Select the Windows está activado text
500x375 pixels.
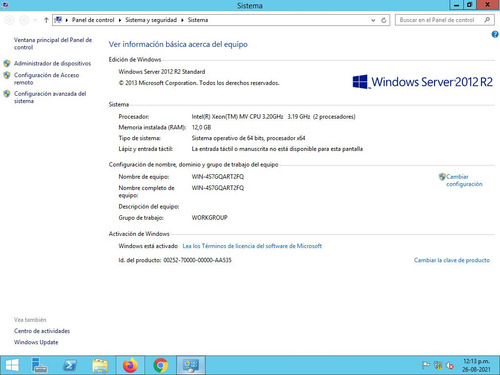(148, 246)
